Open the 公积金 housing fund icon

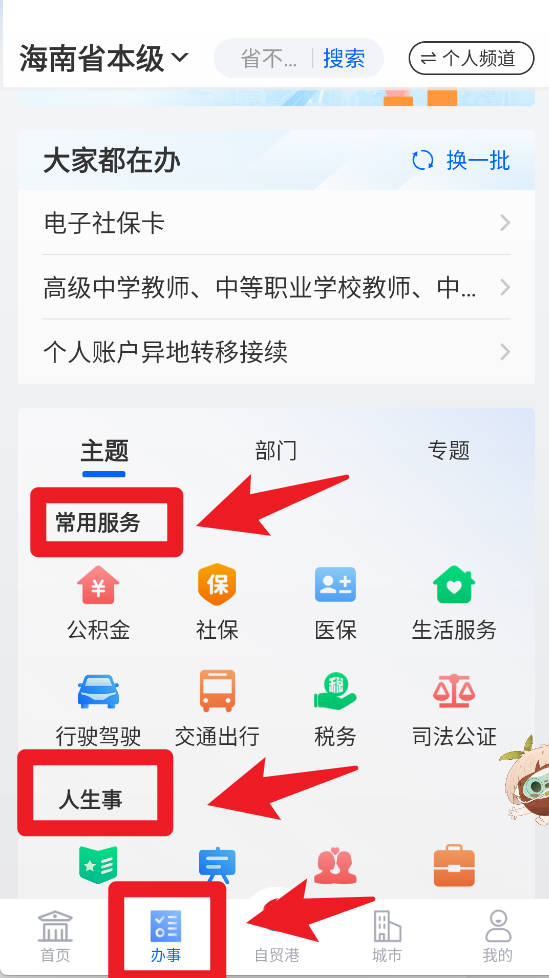coord(99,585)
